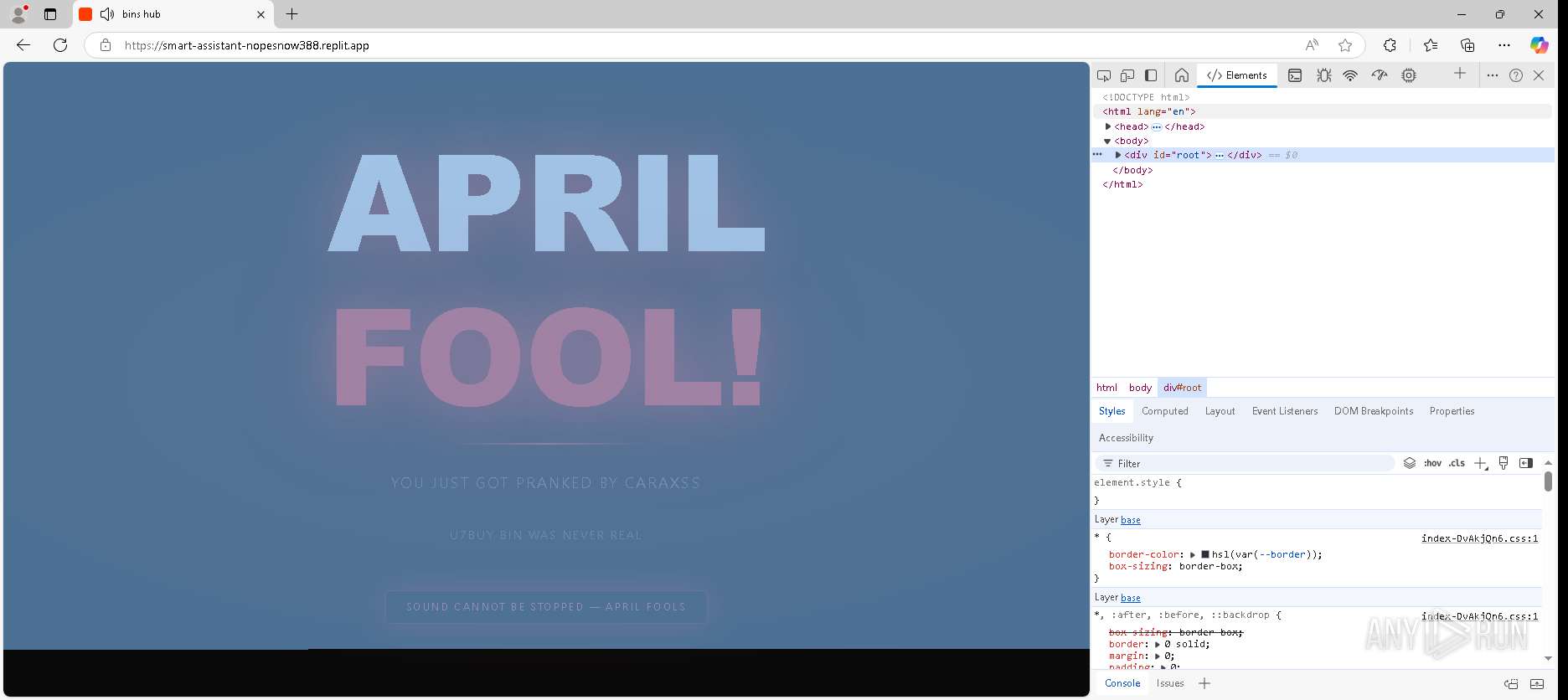The width and height of the screenshot is (1568, 700).
Task: Open the Sources debugger bug icon
Action: (x=1323, y=75)
